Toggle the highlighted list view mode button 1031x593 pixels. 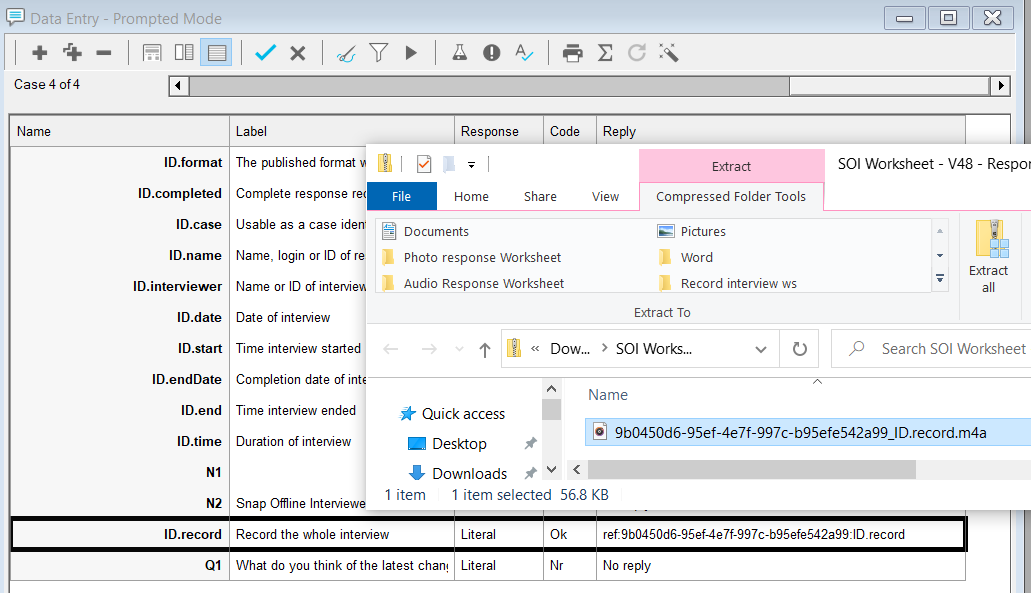(x=216, y=53)
